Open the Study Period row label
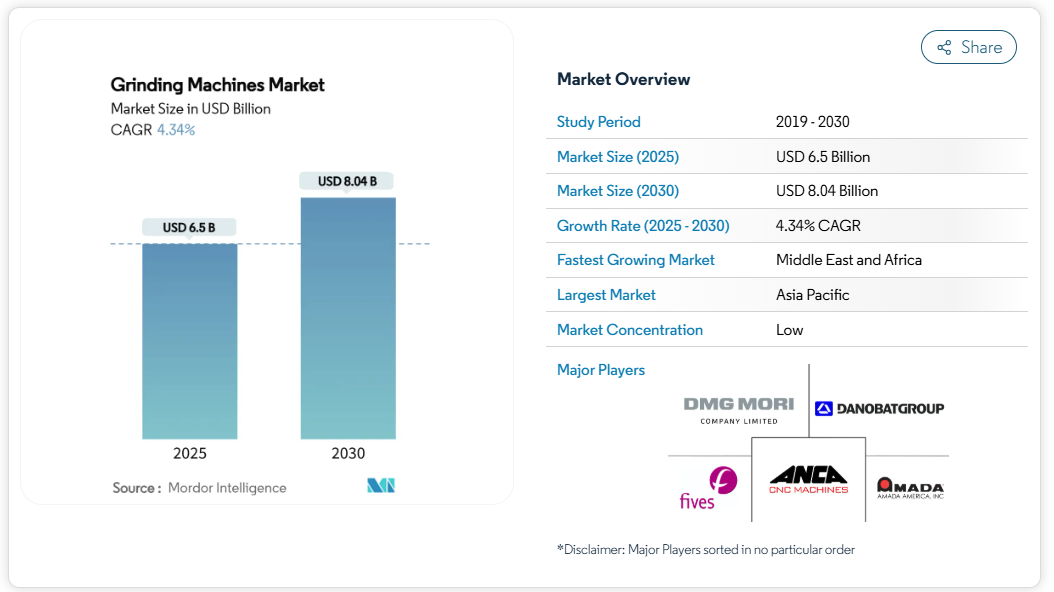The image size is (1054, 592). [598, 122]
